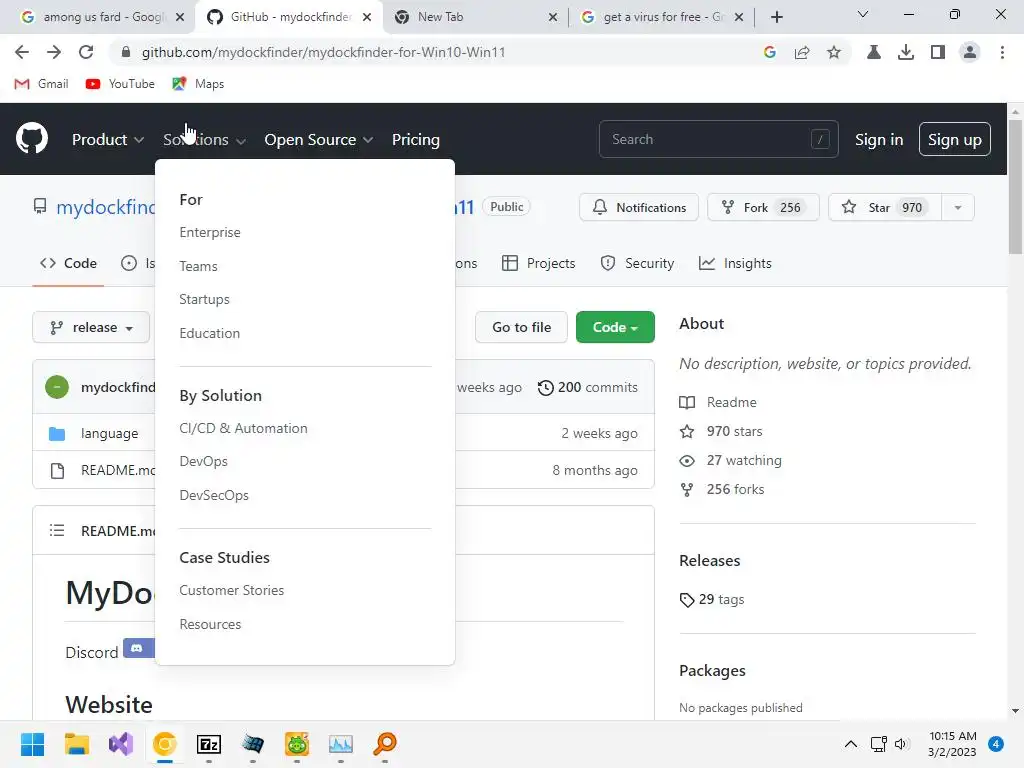Bookmark this page with star icon
The image size is (1024, 768).
[x=834, y=52]
